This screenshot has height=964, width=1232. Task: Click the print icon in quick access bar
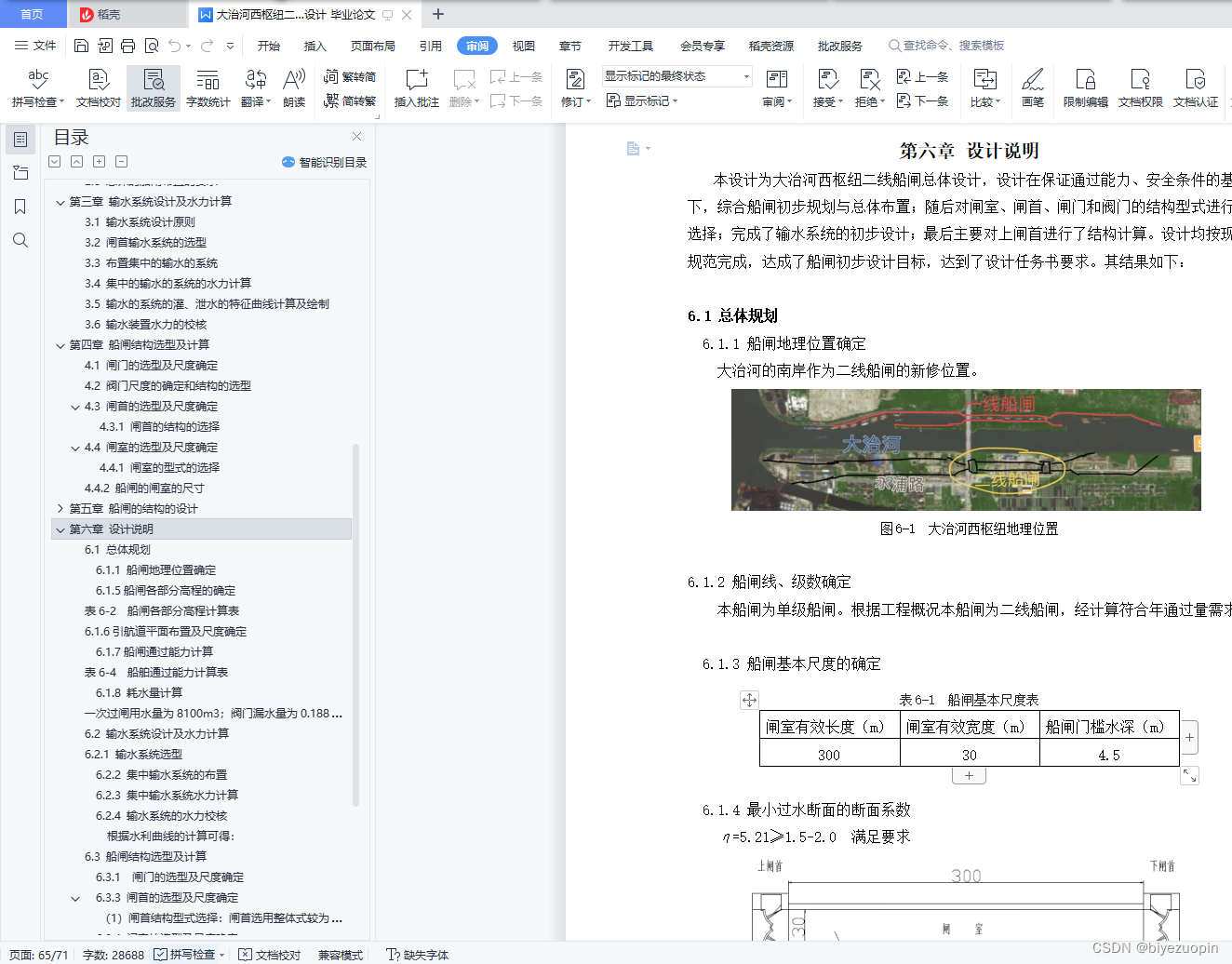(127, 46)
